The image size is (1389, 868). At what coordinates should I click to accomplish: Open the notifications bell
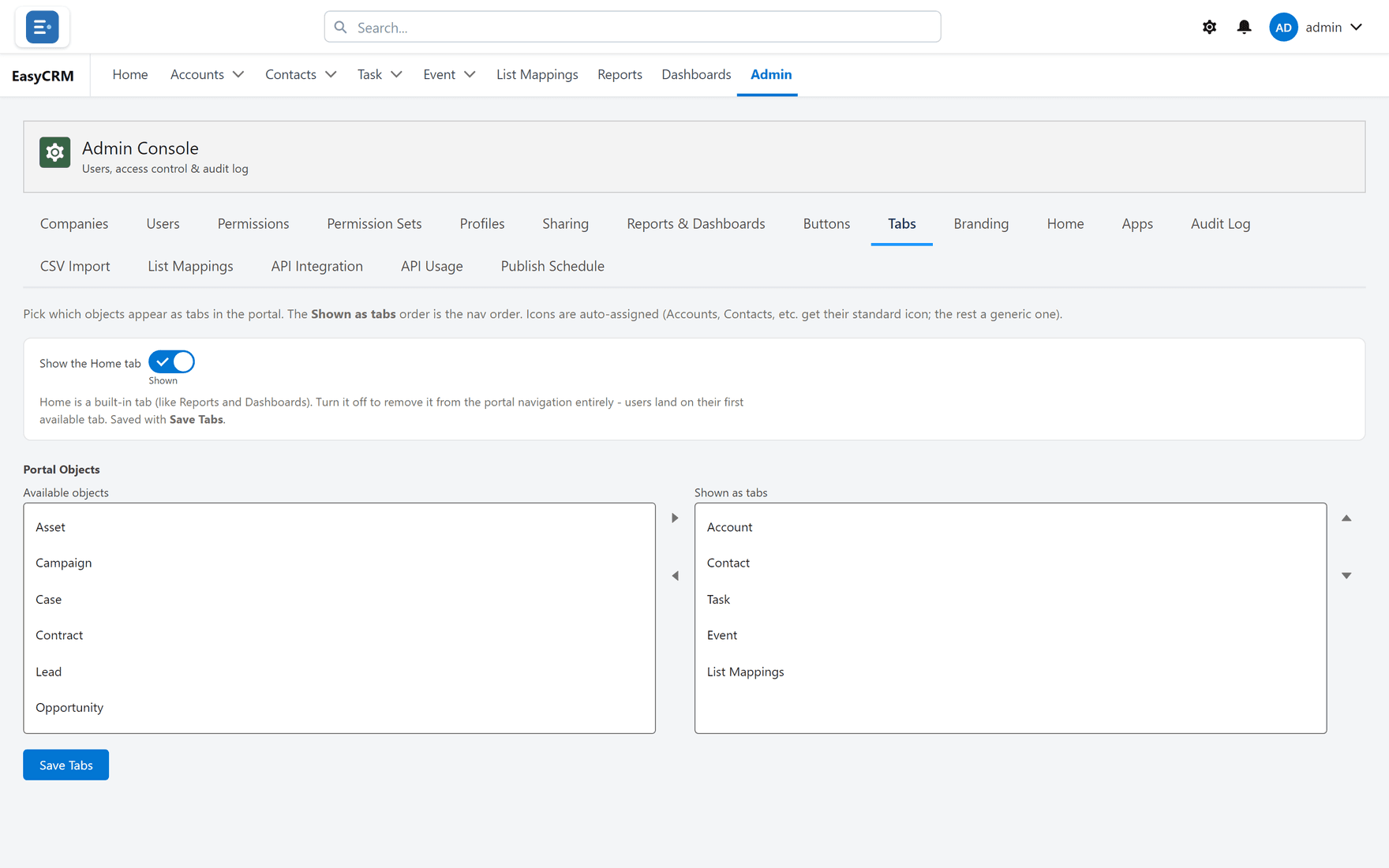pos(1244,27)
